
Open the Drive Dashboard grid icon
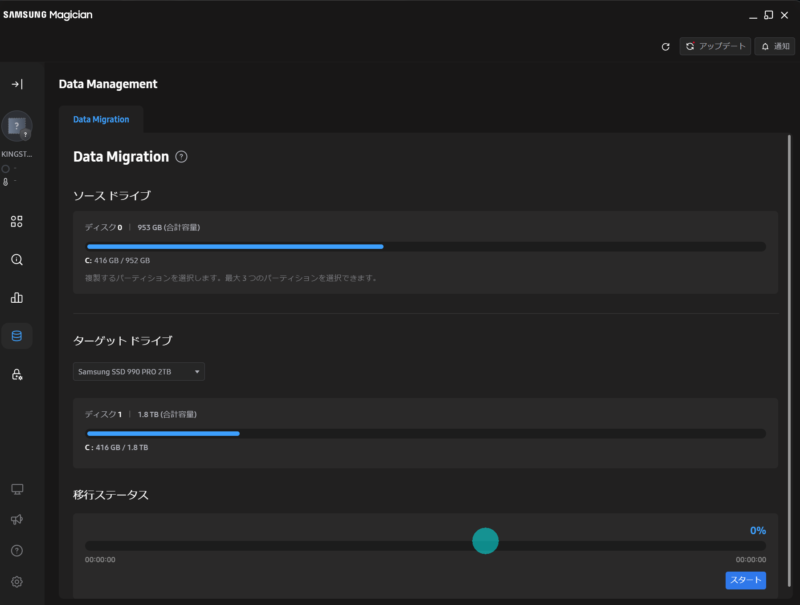[x=17, y=221]
